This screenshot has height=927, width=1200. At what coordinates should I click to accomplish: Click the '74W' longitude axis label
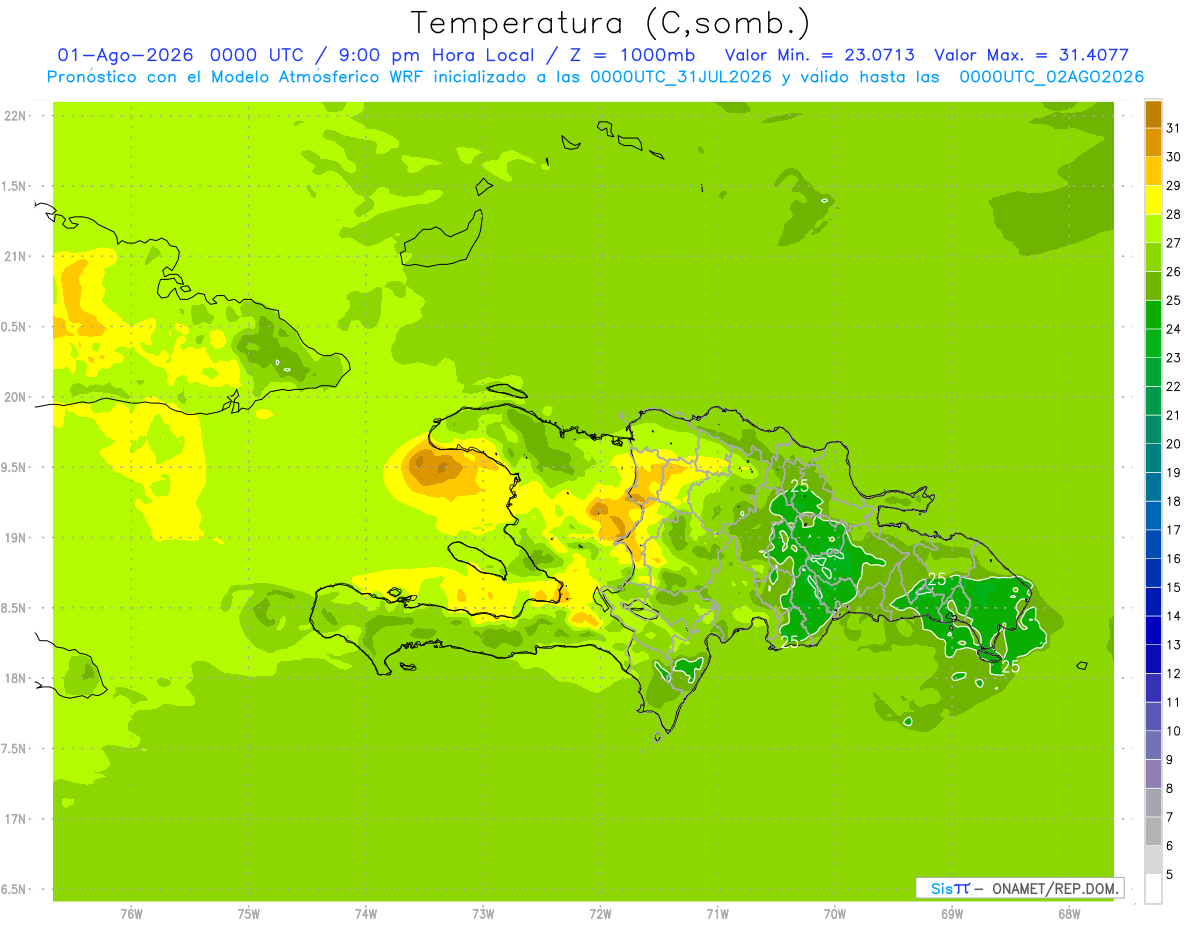click(366, 914)
